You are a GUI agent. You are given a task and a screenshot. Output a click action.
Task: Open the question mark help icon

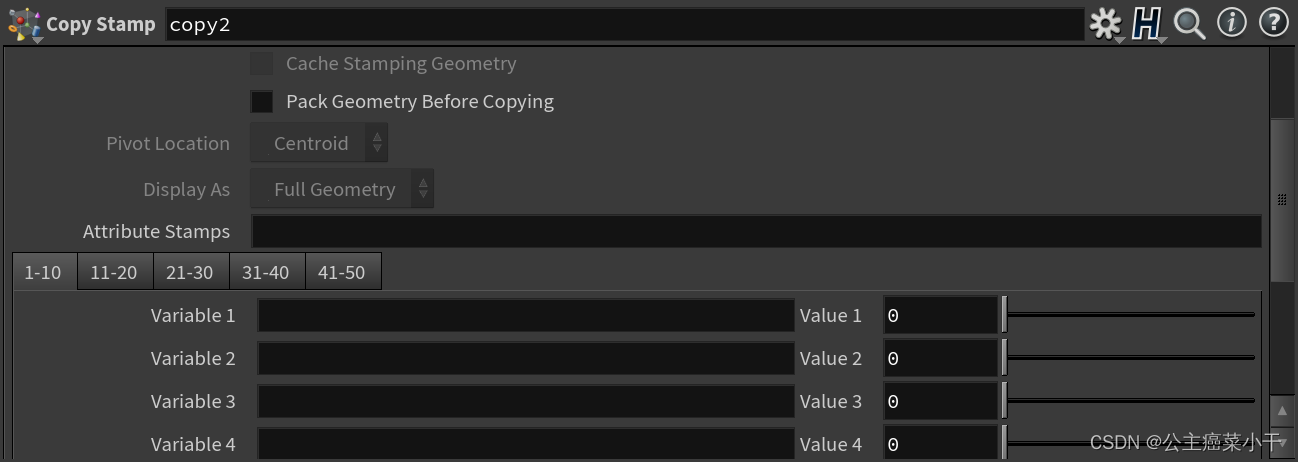tap(1273, 23)
